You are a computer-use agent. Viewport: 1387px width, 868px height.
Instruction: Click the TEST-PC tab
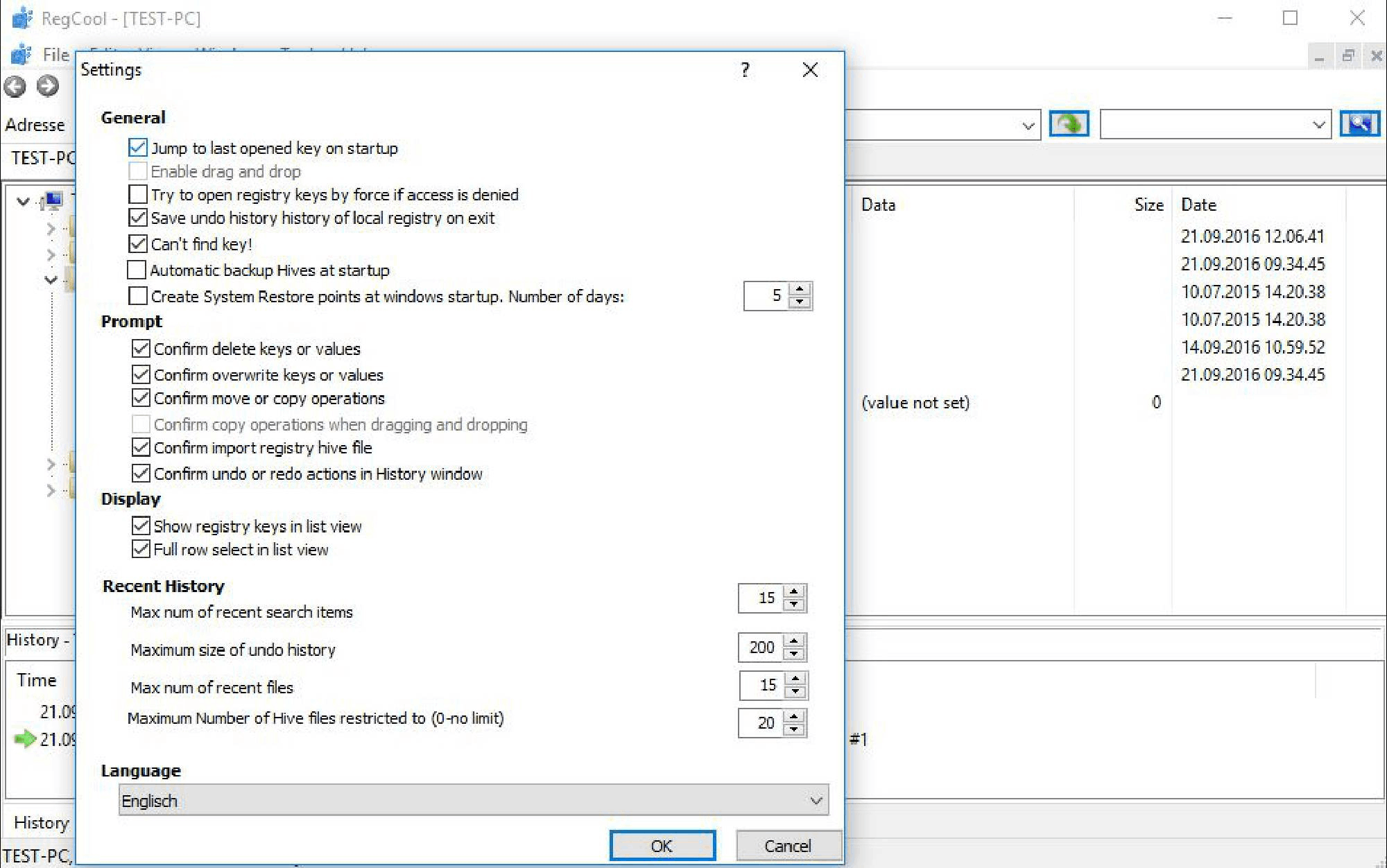[42, 158]
